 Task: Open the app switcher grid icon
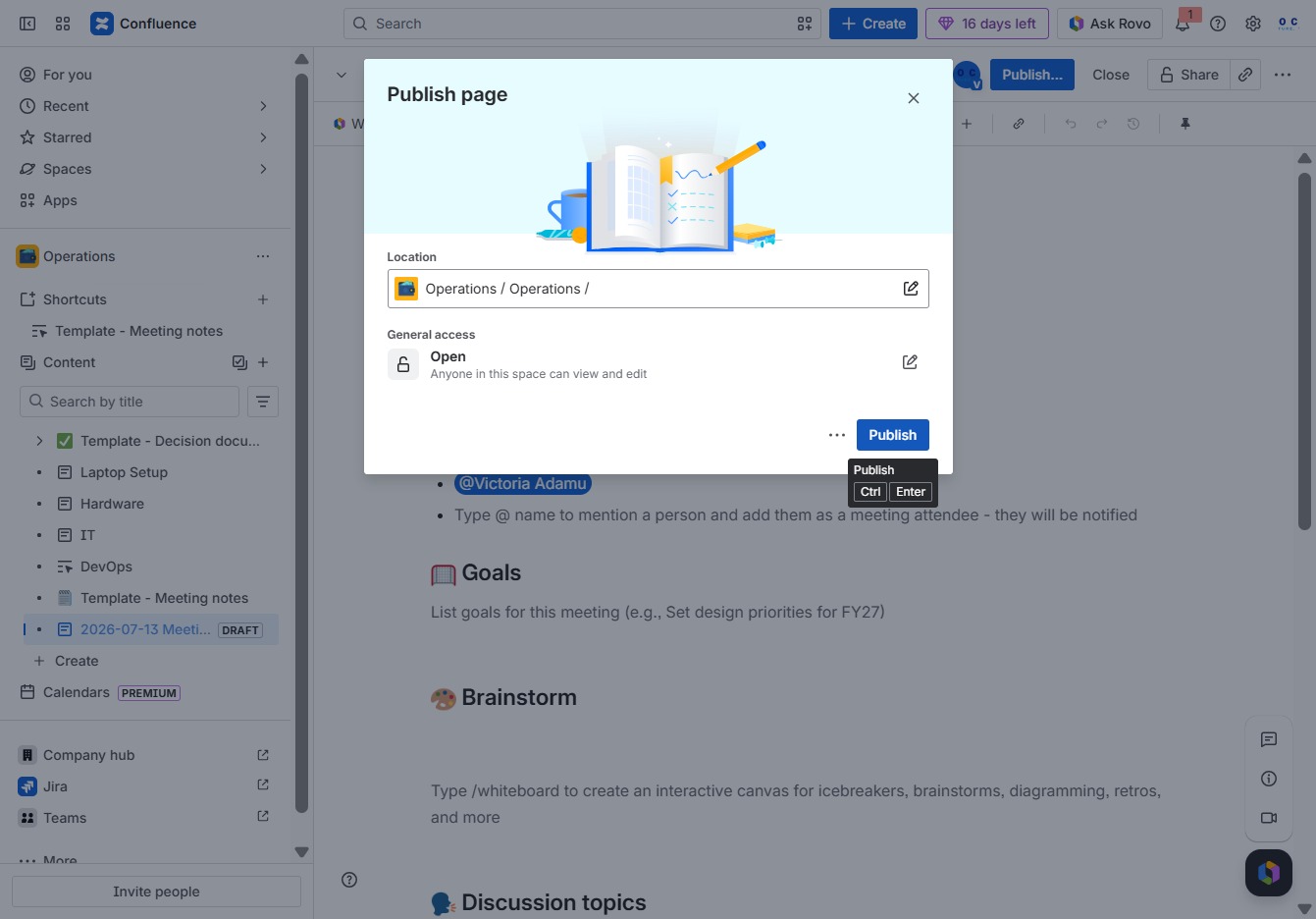[x=63, y=24]
